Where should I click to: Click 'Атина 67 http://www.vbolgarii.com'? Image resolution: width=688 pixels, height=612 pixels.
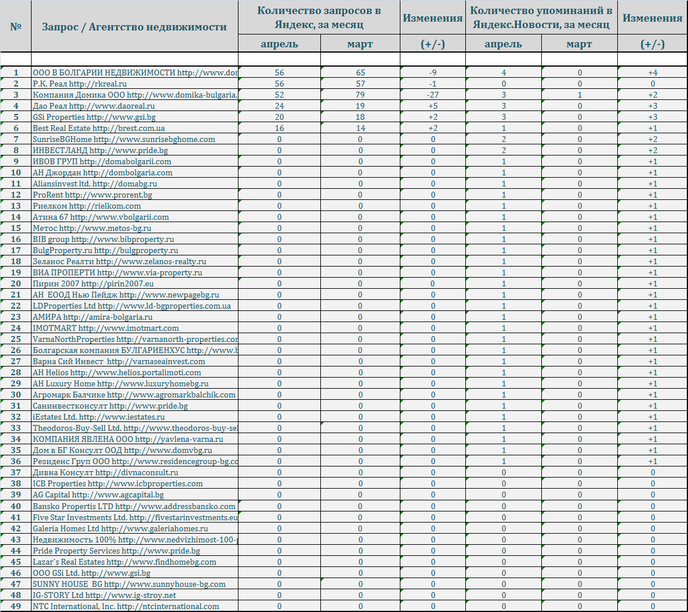(x=135, y=217)
